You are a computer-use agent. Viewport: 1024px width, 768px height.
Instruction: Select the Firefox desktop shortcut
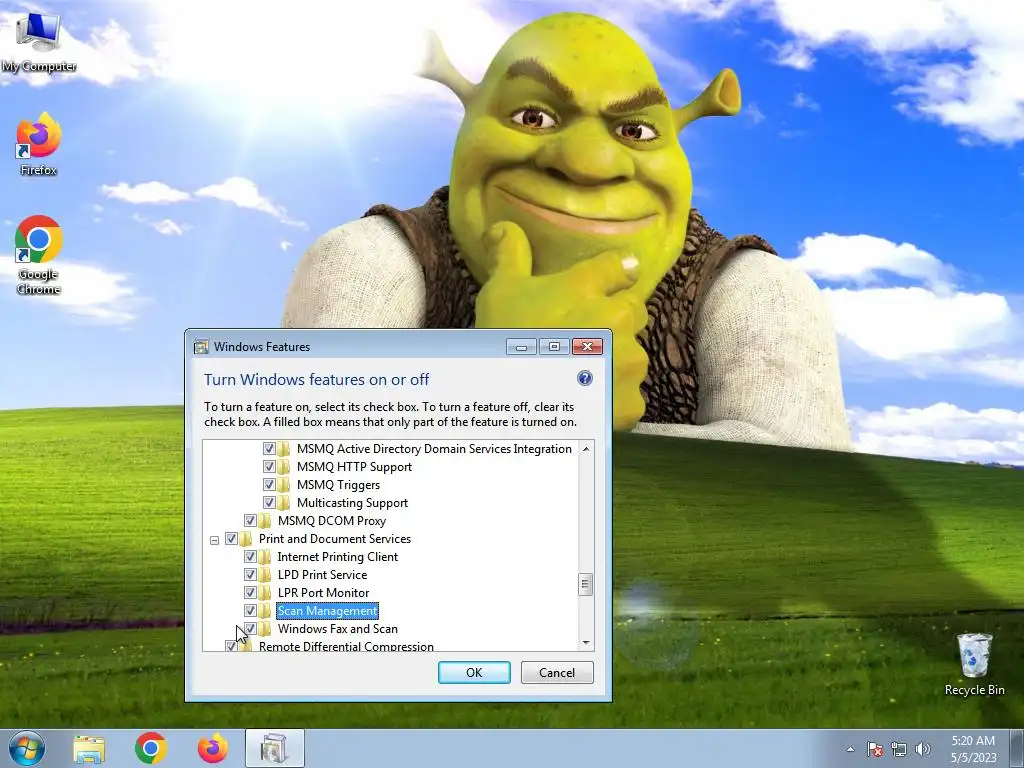39,144
